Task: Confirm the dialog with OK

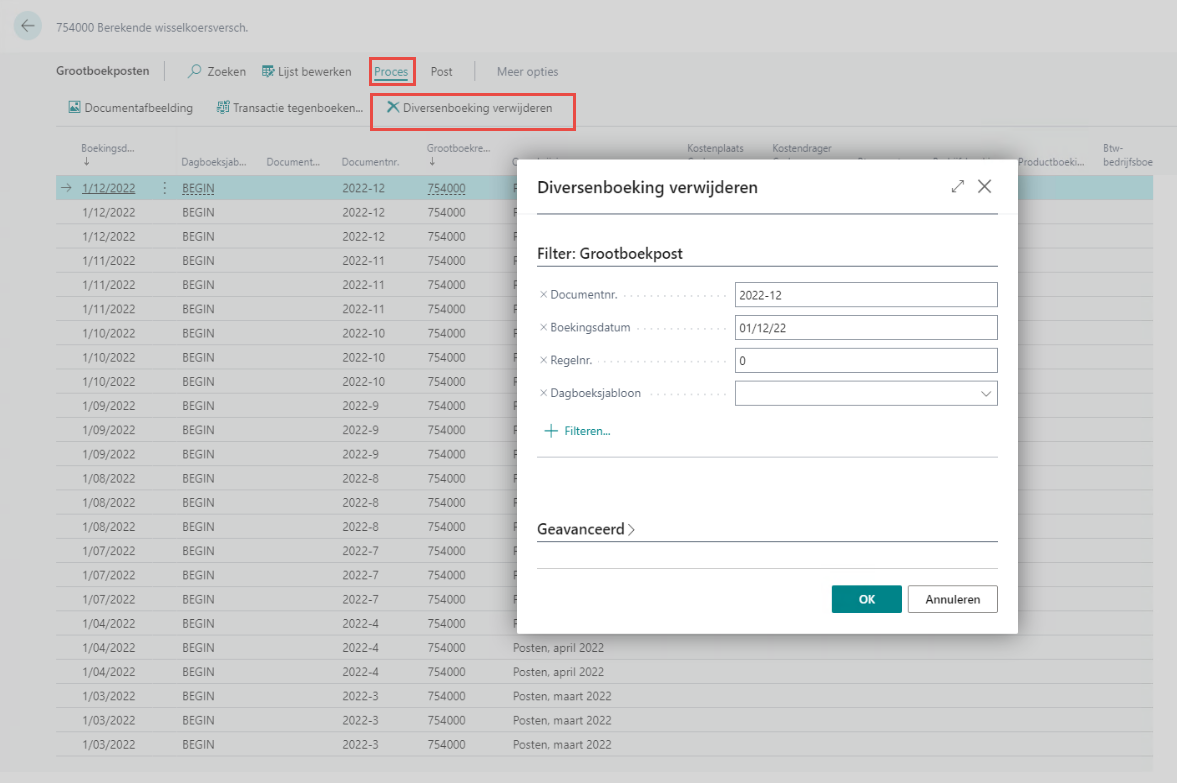Action: (x=866, y=599)
